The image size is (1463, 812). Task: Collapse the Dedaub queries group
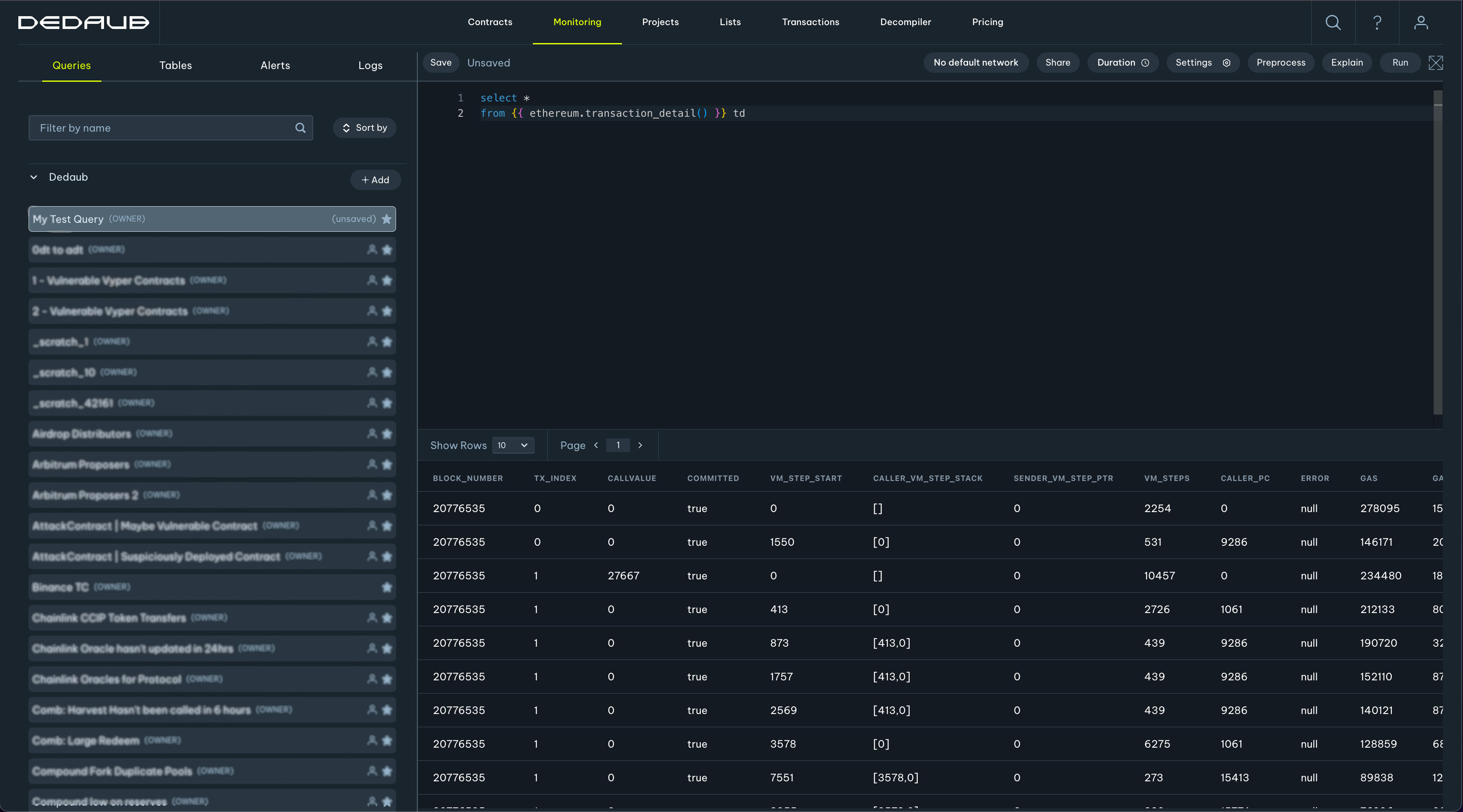(34, 177)
